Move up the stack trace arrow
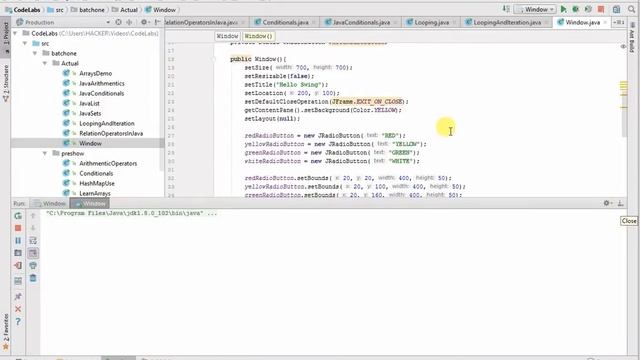Image resolution: width=640 pixels, height=360 pixels. 33,216
